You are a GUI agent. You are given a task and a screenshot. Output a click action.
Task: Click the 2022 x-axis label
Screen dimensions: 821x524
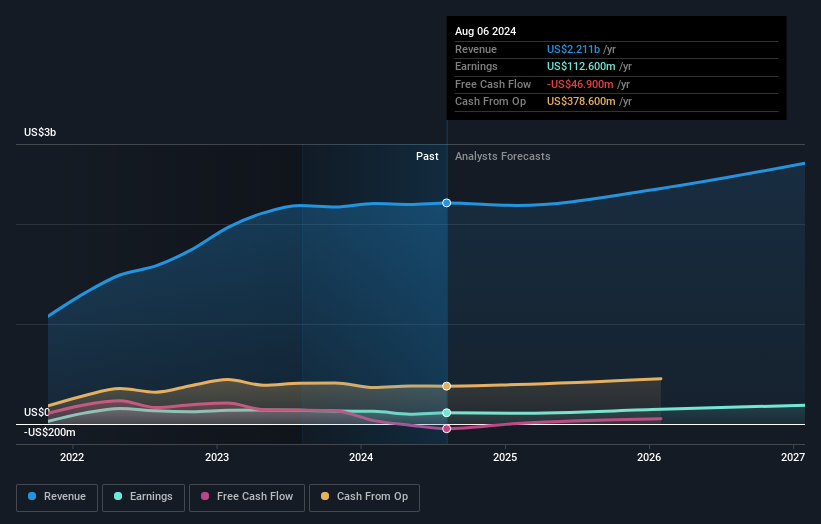pyautogui.click(x=72, y=457)
